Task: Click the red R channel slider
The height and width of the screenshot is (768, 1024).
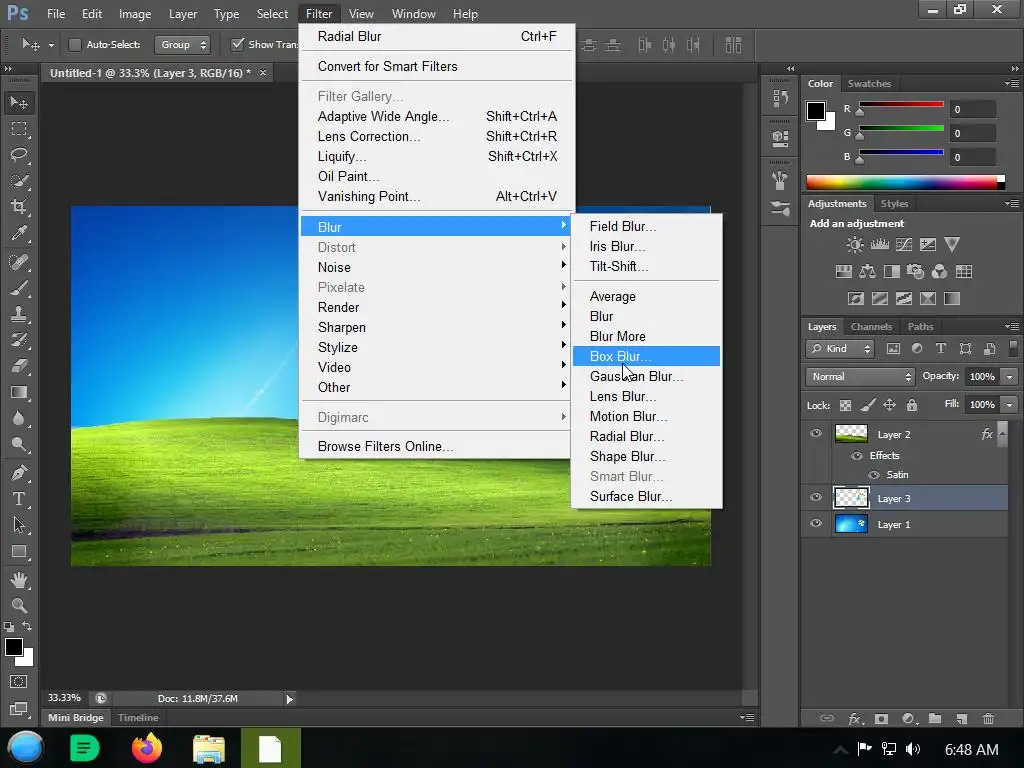Action: click(x=901, y=104)
